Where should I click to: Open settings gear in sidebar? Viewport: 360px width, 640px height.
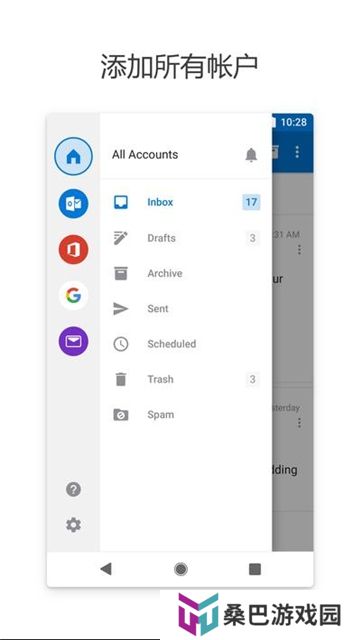coord(73,525)
